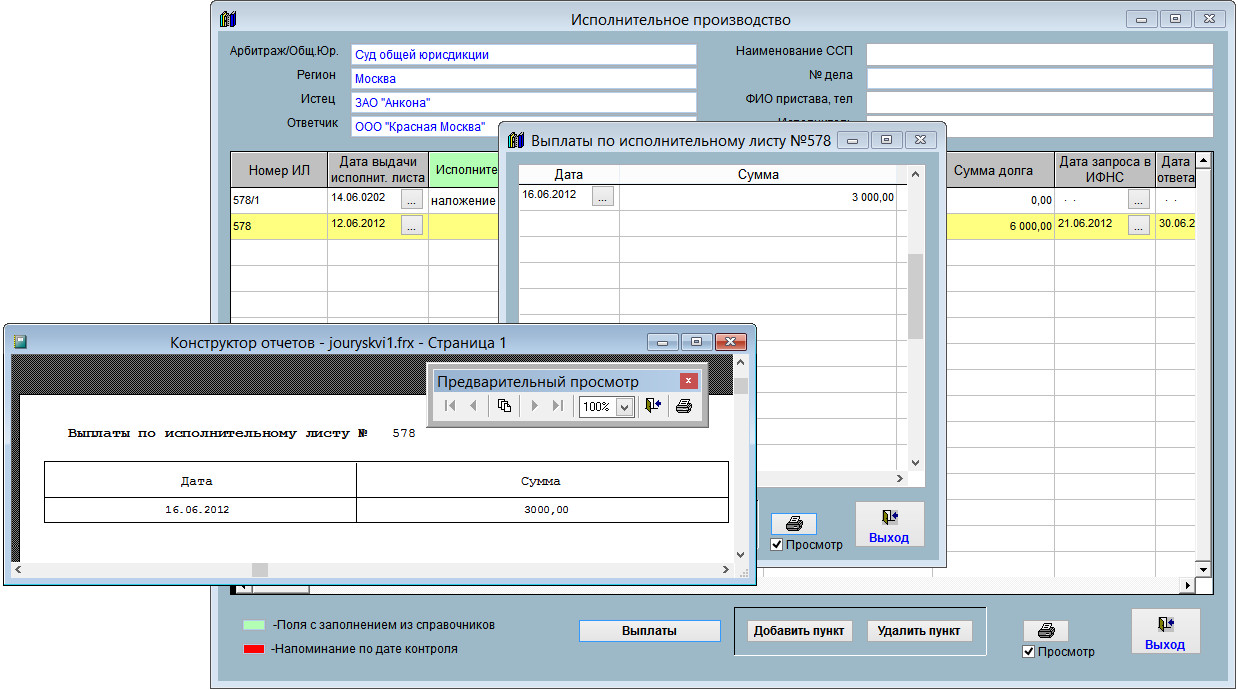Open date picker for 21.06.2012 ИФНС request
The height and width of the screenshot is (690, 1238).
(x=1138, y=226)
